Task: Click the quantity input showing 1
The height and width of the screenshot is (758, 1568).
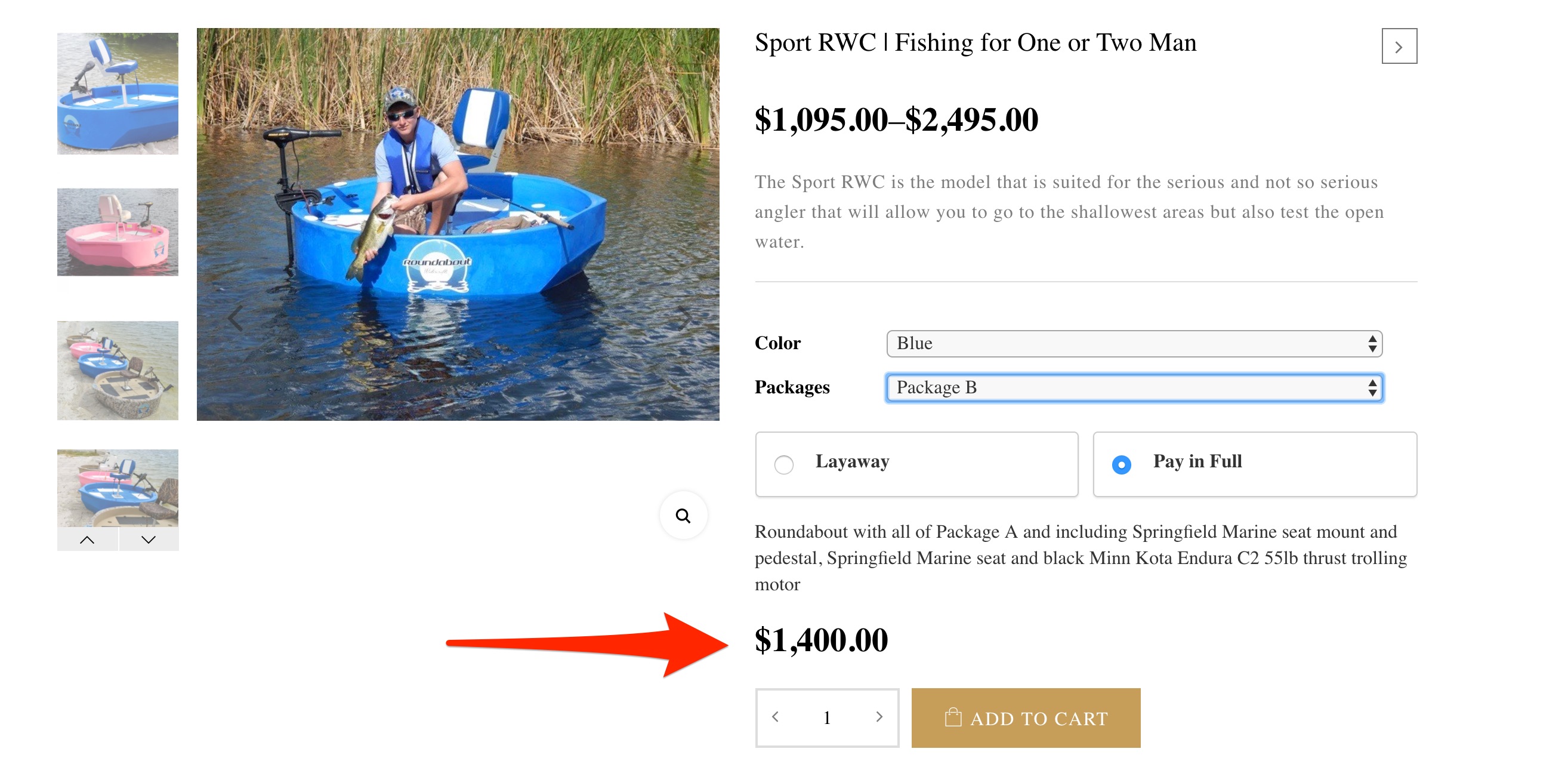Action: point(826,717)
